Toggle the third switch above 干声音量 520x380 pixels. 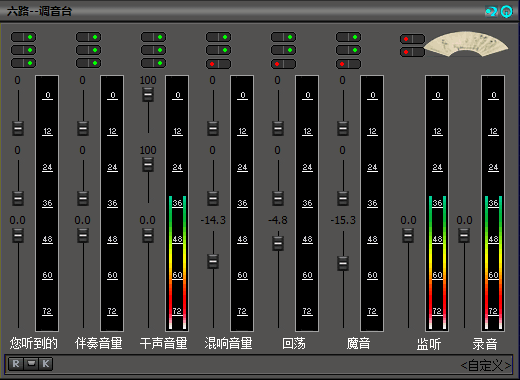click(x=153, y=63)
